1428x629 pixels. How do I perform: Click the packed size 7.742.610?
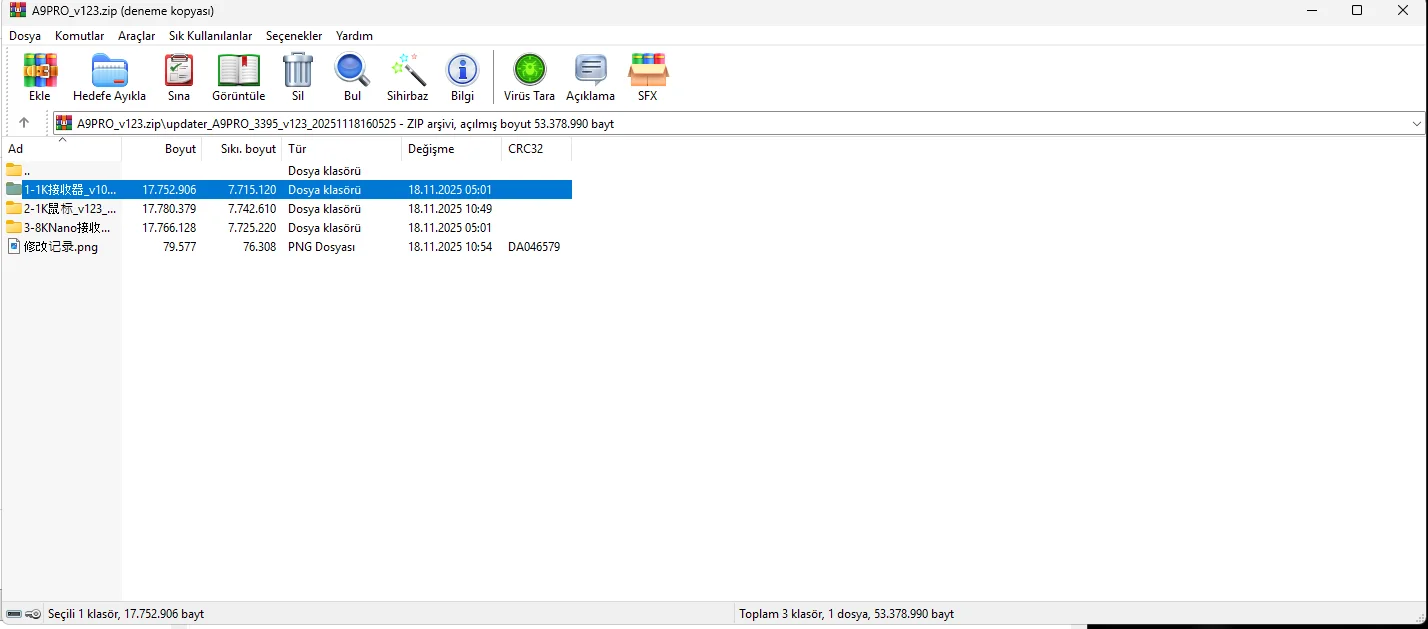tap(252, 208)
